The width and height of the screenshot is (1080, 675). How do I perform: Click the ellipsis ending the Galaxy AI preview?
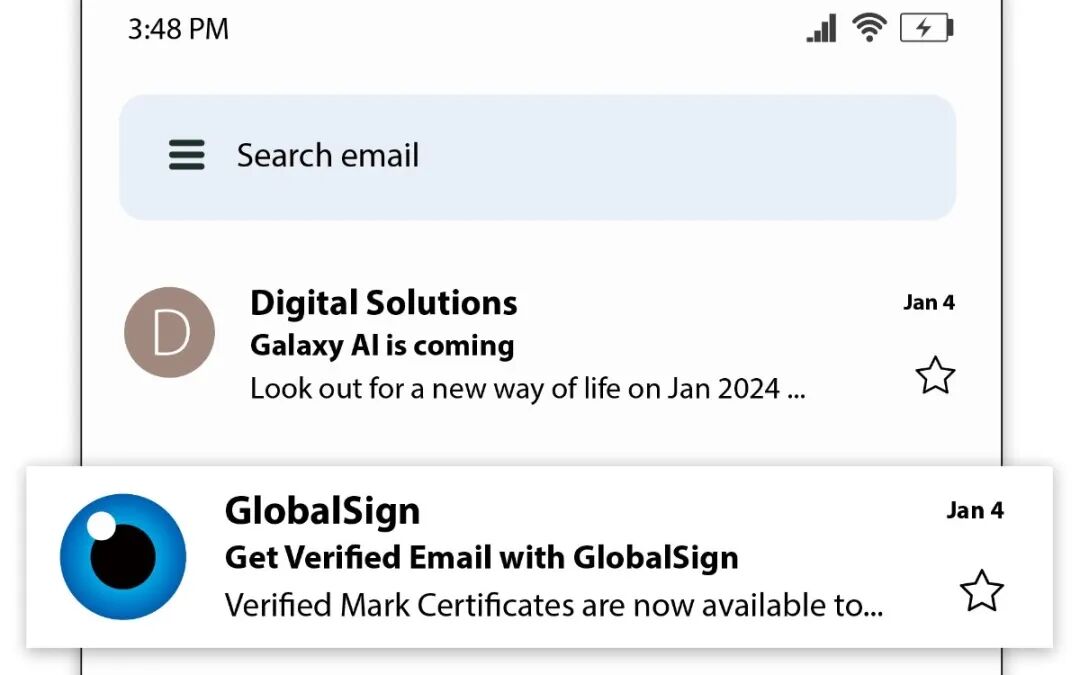click(795, 391)
